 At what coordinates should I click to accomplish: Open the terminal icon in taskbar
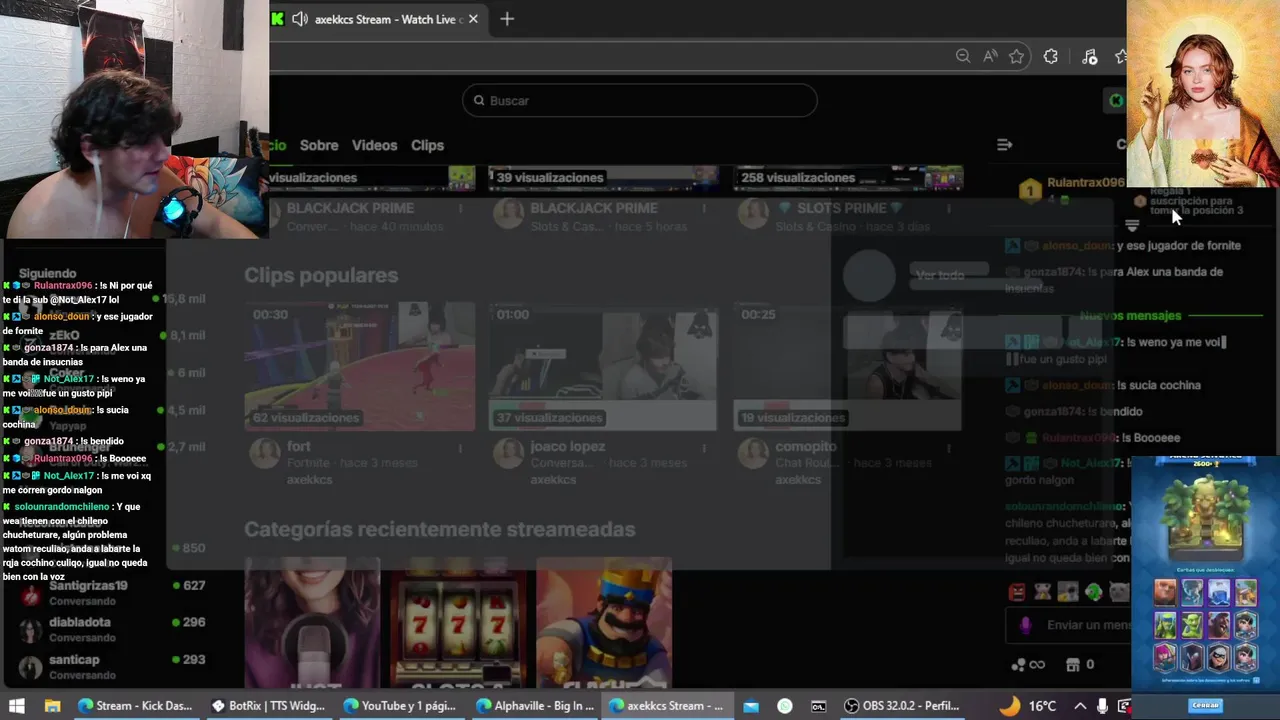point(818,705)
